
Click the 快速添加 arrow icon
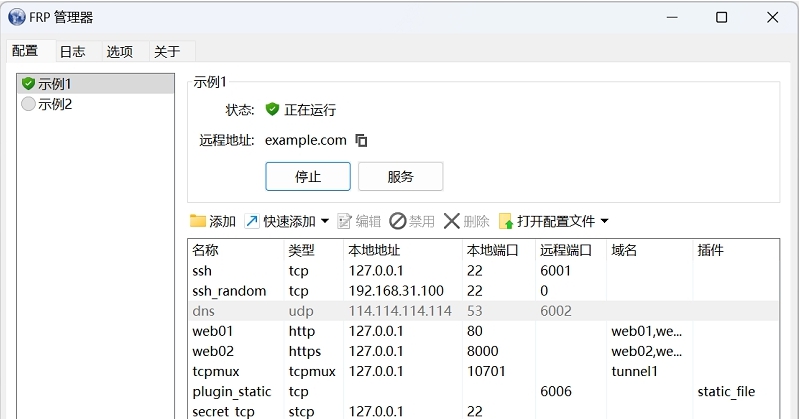coord(252,221)
